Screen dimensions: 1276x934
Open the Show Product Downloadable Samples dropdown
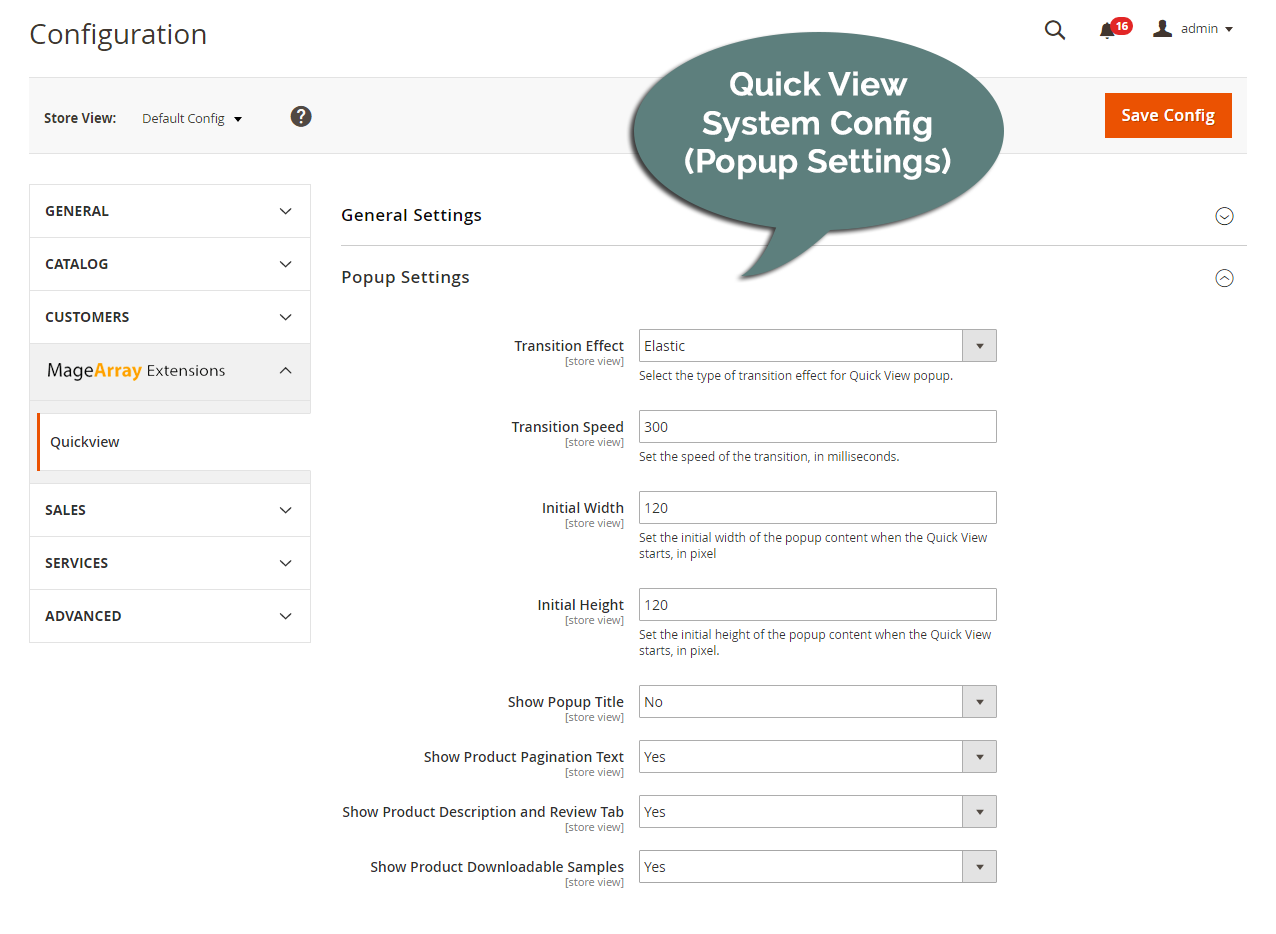[x=979, y=866]
